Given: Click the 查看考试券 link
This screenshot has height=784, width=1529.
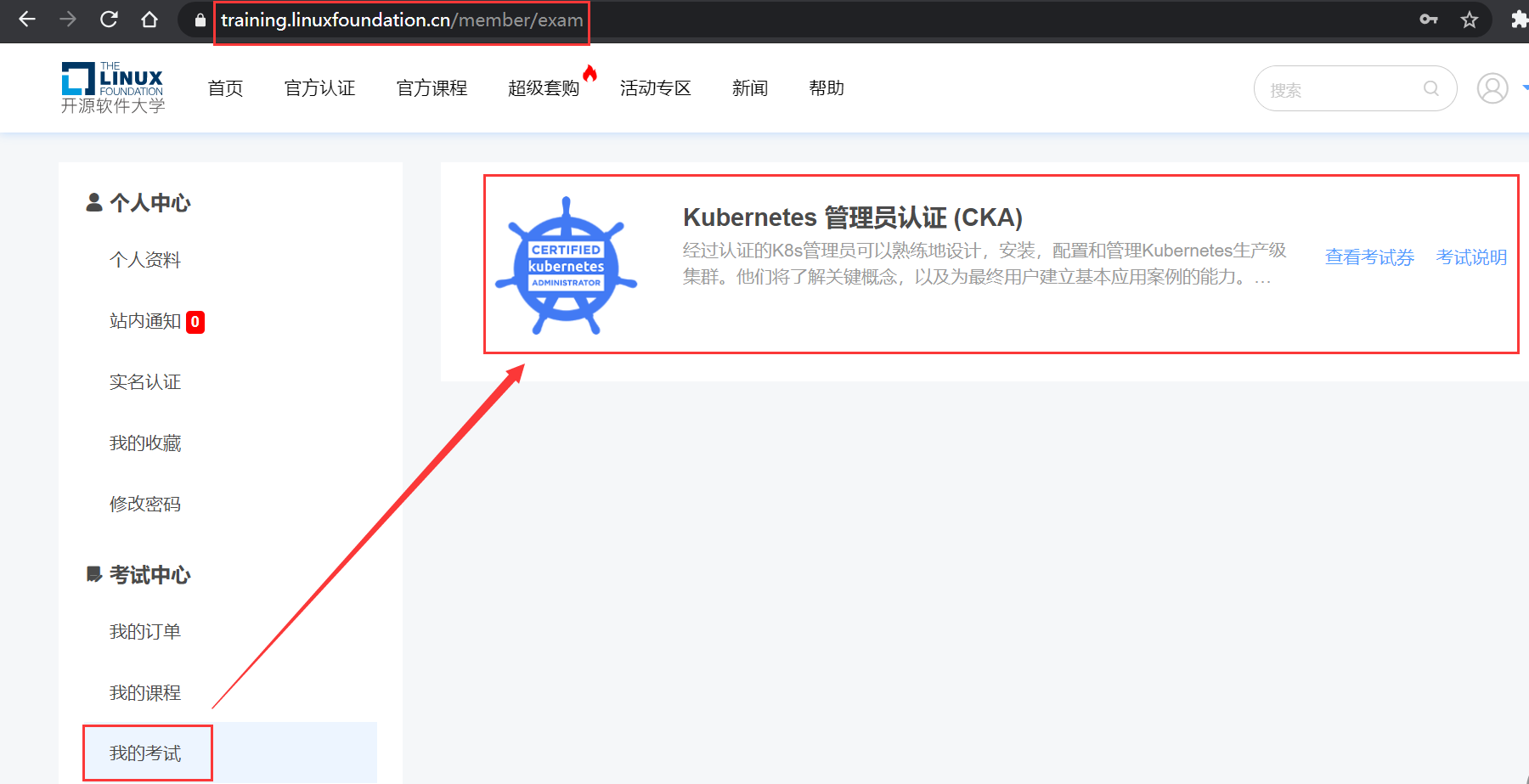Looking at the screenshot, I should click(x=1369, y=257).
